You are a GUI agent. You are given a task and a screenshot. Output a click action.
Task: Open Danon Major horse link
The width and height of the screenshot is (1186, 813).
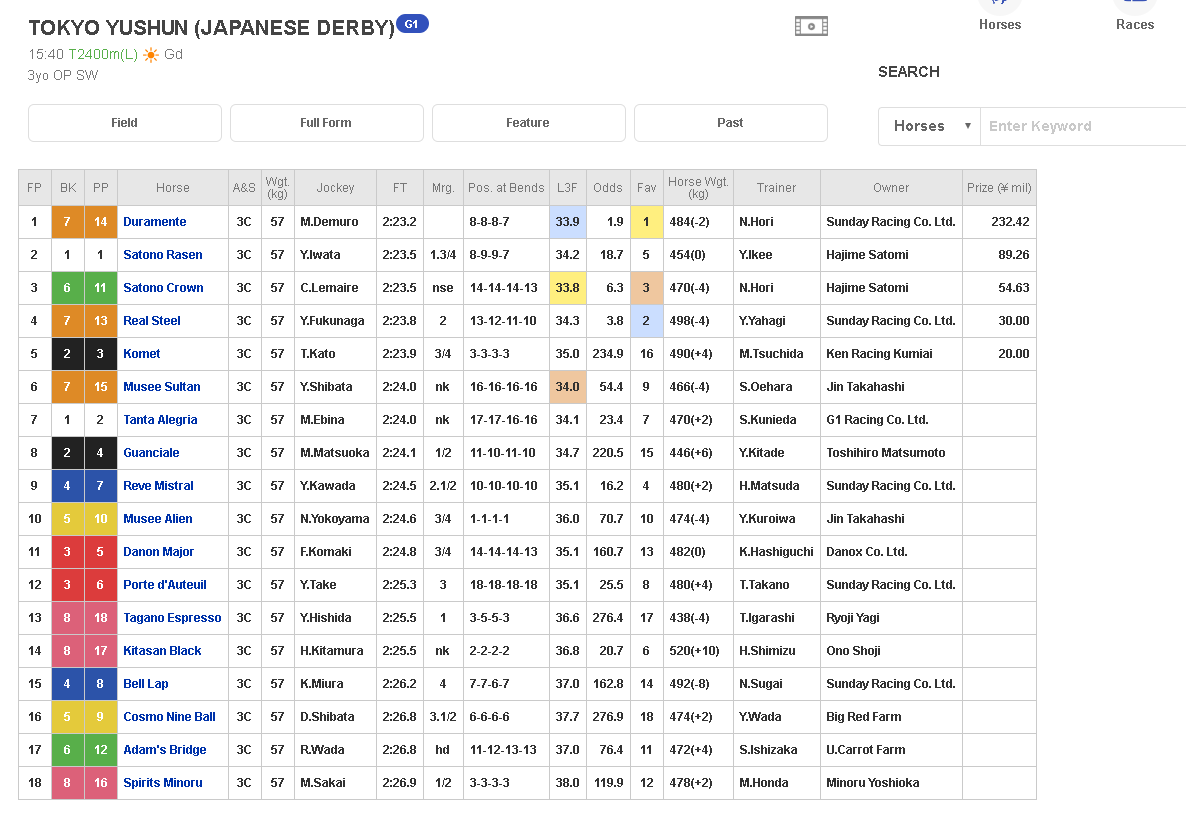(158, 552)
